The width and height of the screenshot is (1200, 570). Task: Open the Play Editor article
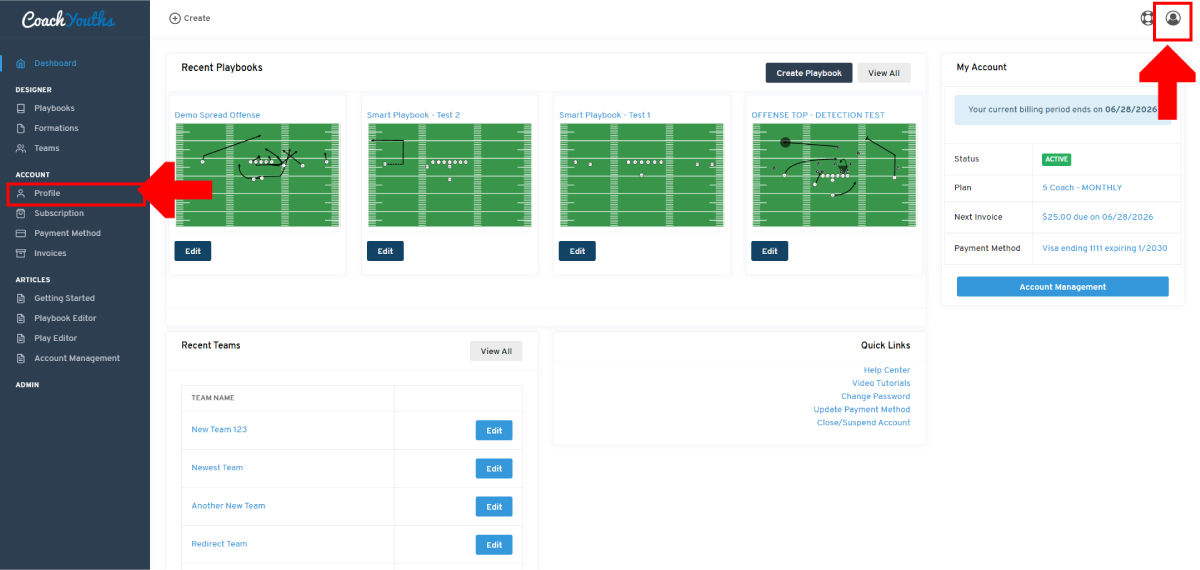click(x=55, y=338)
